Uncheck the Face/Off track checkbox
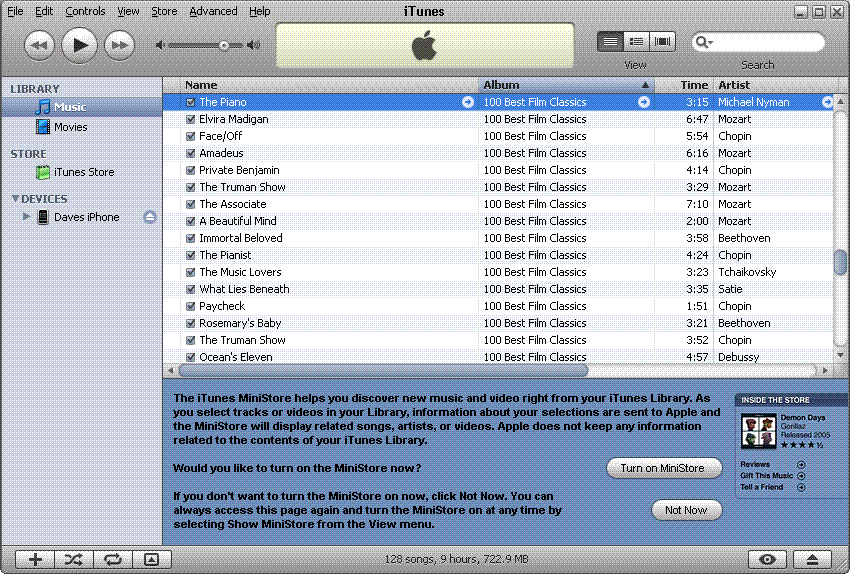 (190, 136)
